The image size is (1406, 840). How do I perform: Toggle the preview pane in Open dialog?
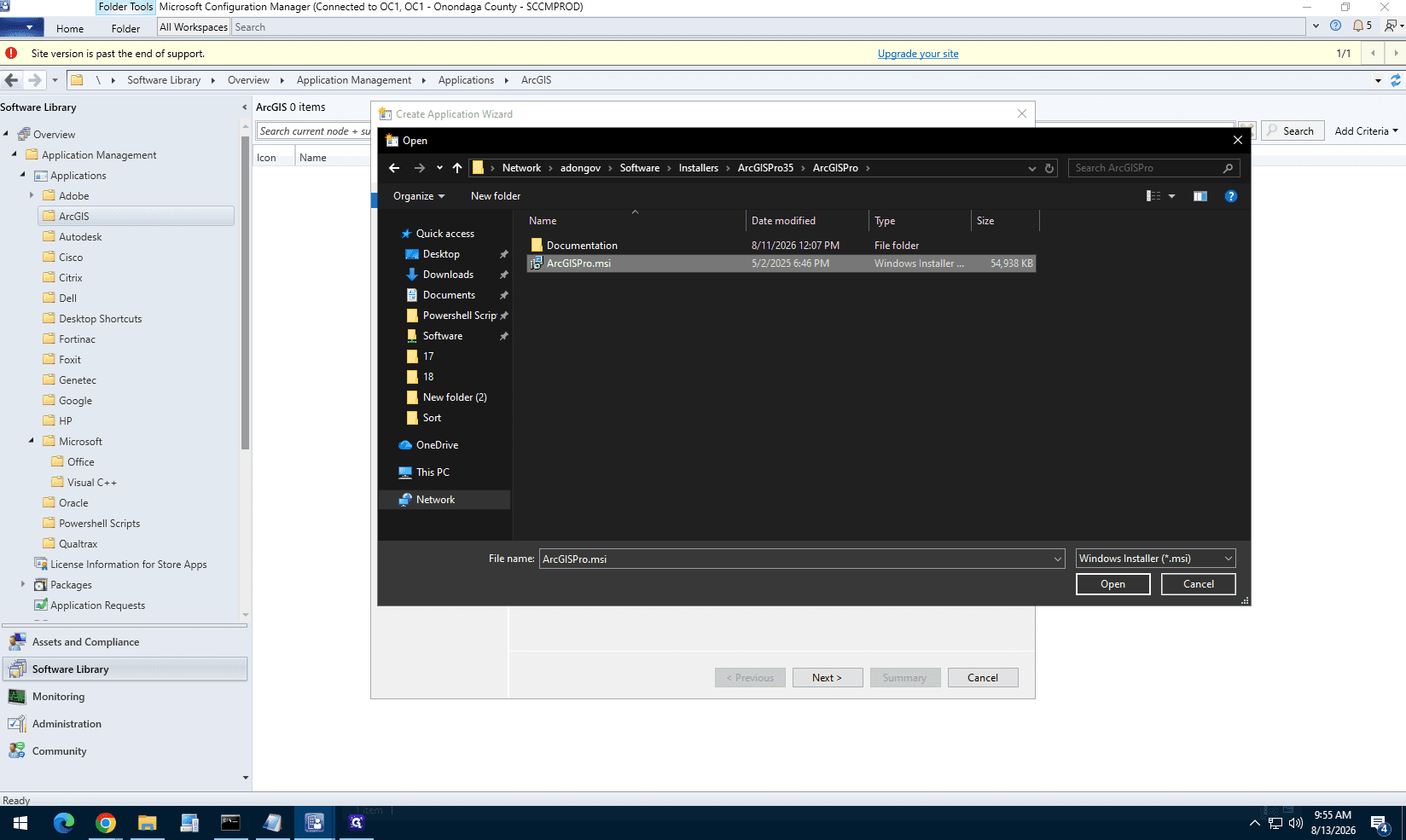coord(1200,196)
